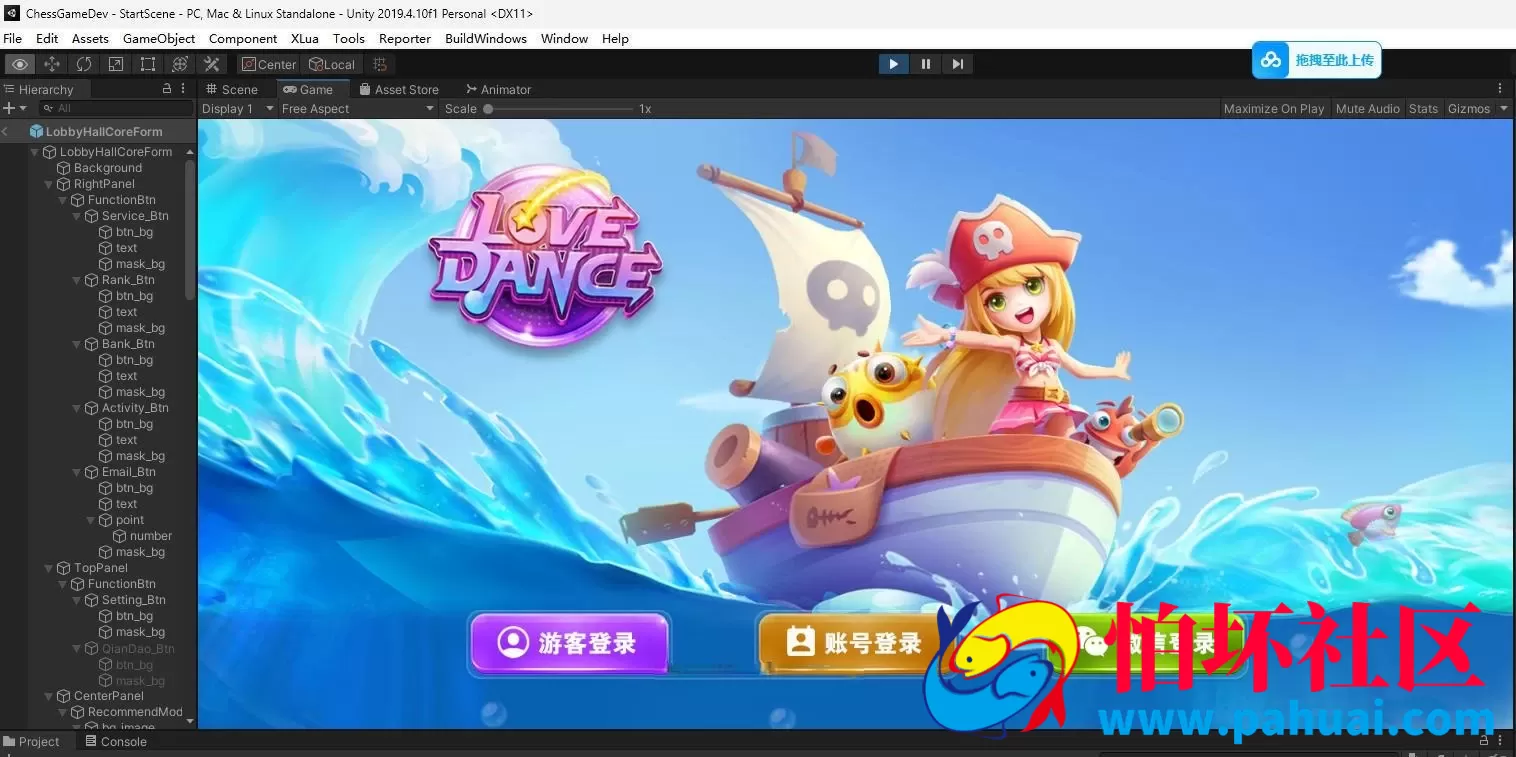Image resolution: width=1516 pixels, height=757 pixels.
Task: Open the Project tab
Action: 32,741
